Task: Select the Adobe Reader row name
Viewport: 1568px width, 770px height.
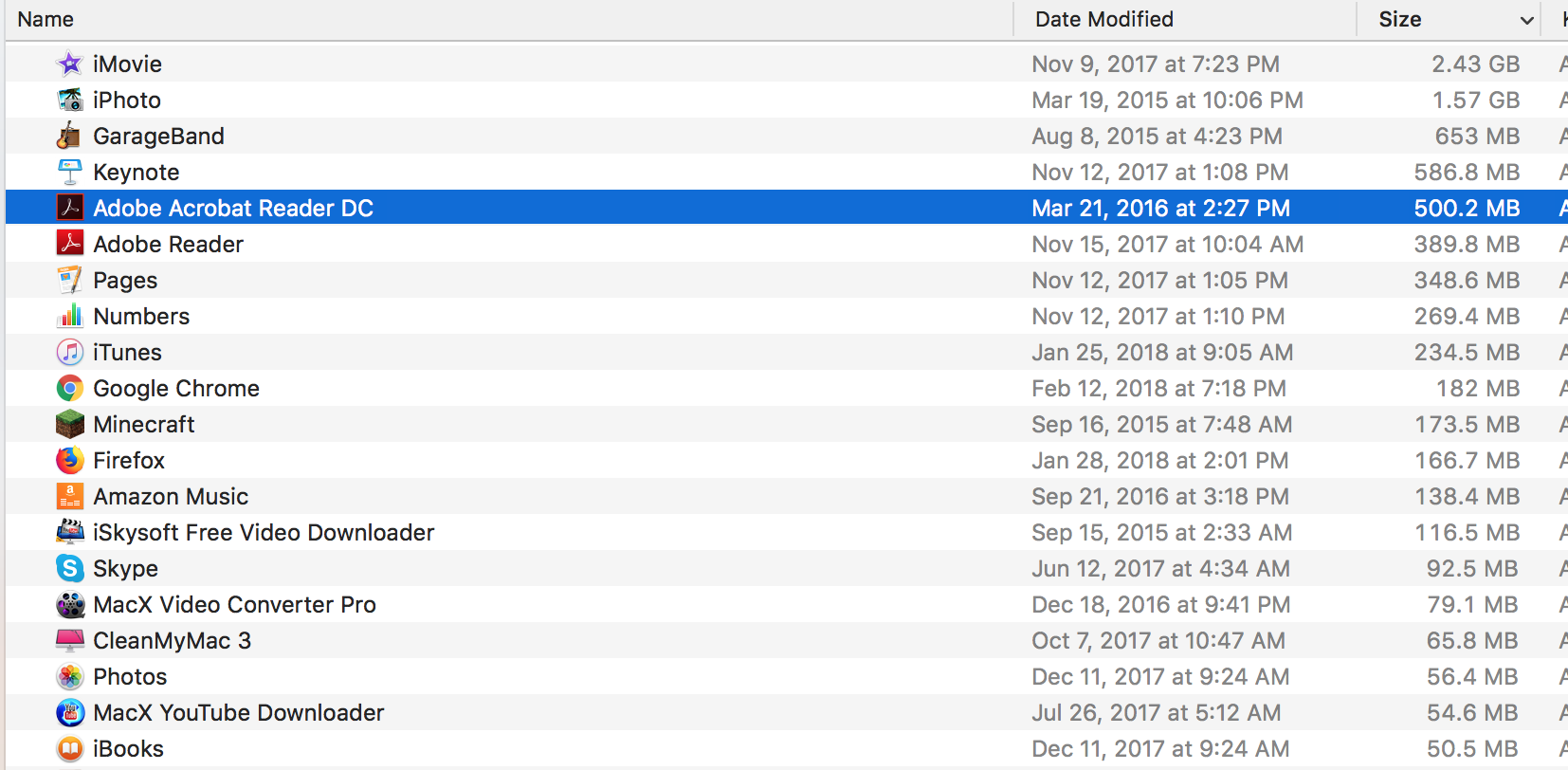Action: 168,244
